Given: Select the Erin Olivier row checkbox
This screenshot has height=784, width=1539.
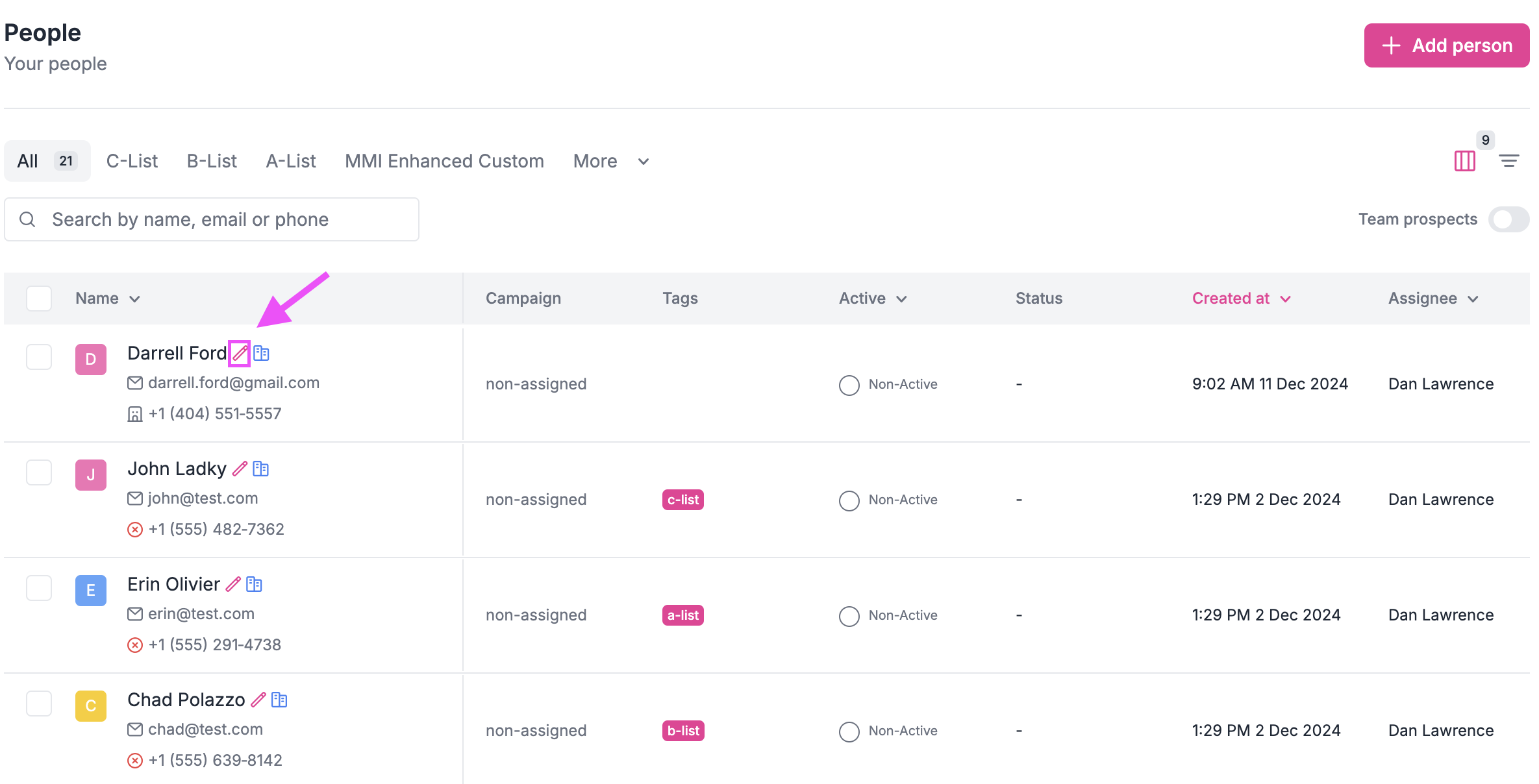Looking at the screenshot, I should 39,588.
